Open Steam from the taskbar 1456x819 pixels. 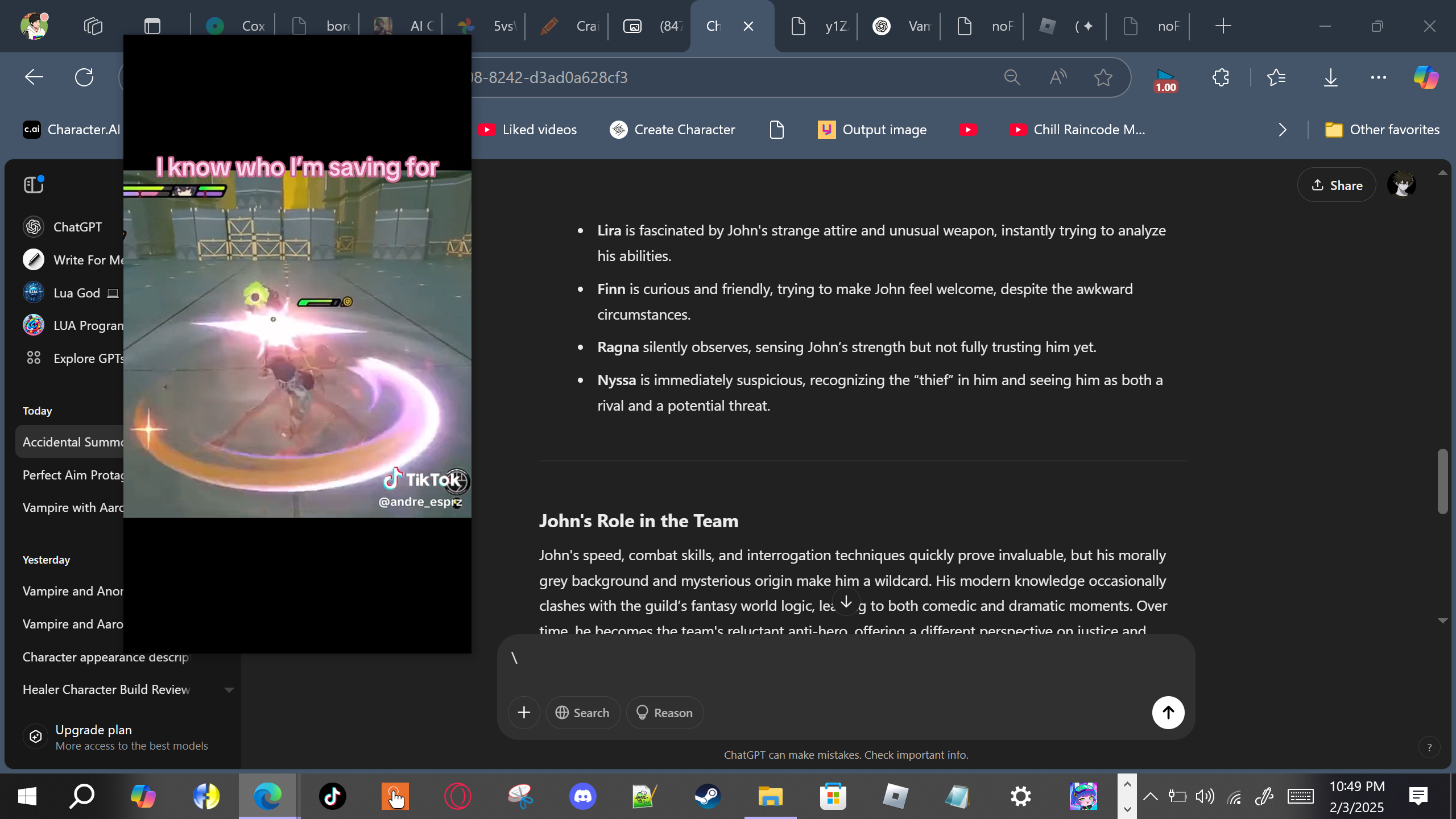tap(708, 796)
